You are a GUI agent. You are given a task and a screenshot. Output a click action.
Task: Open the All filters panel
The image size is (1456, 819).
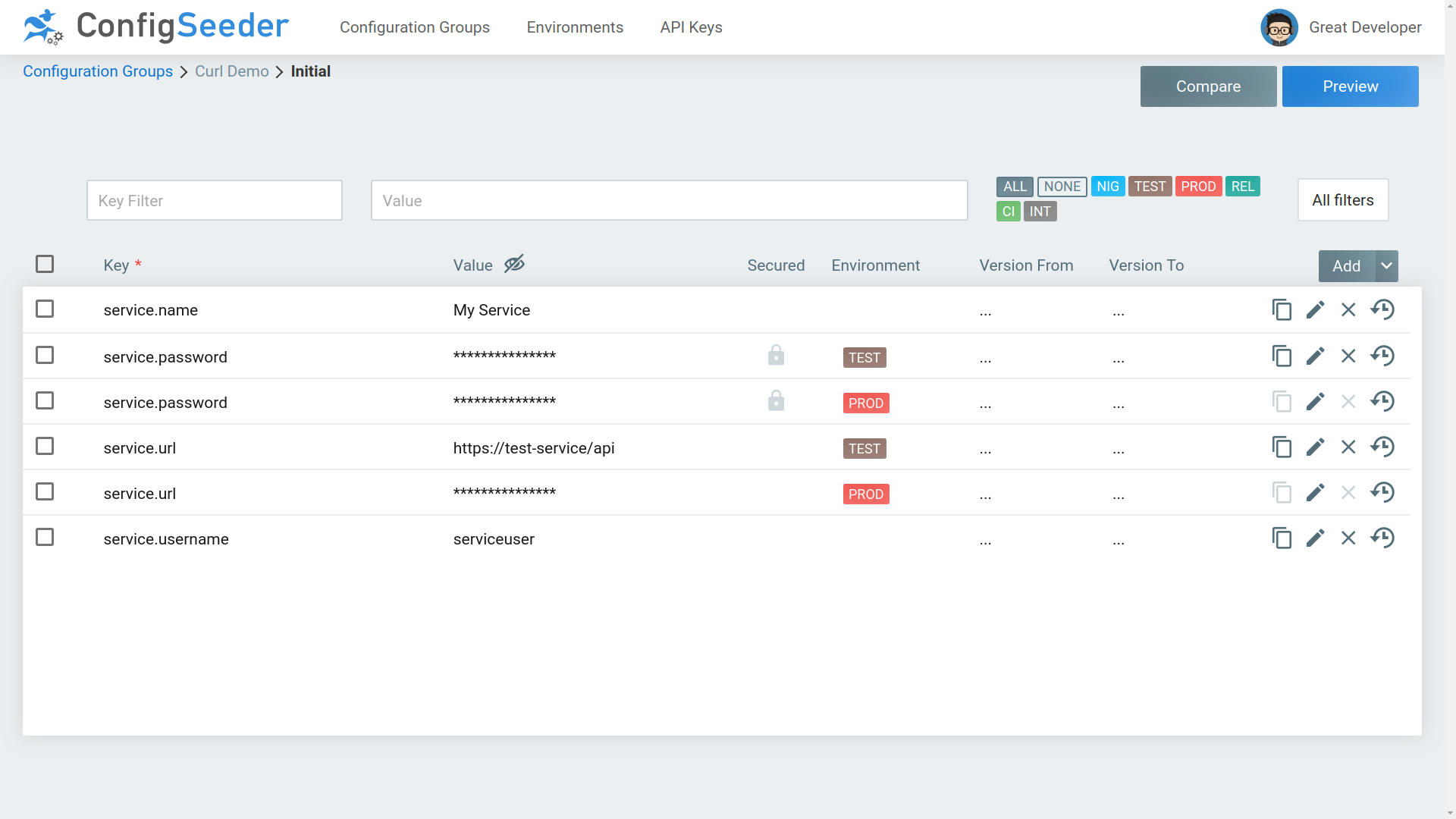(1342, 200)
